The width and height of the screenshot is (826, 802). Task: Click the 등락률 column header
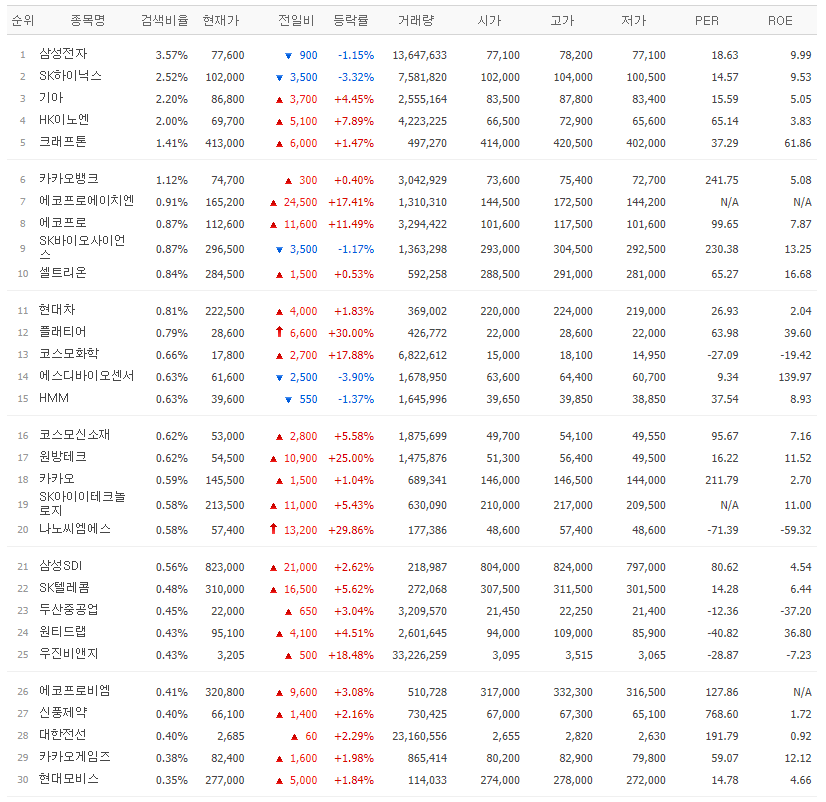[x=351, y=21]
